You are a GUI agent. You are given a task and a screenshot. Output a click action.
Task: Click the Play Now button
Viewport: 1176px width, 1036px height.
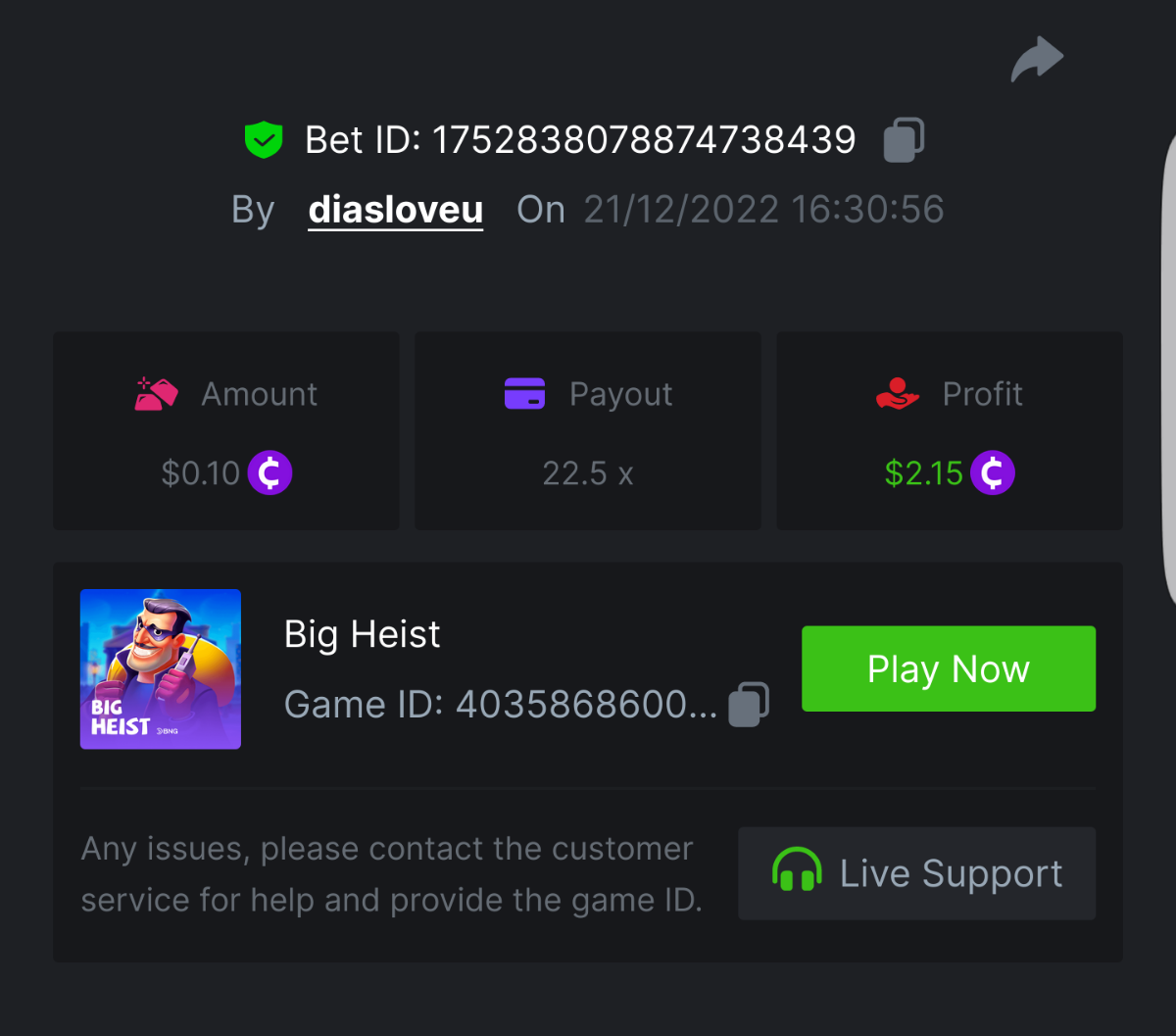(x=949, y=668)
